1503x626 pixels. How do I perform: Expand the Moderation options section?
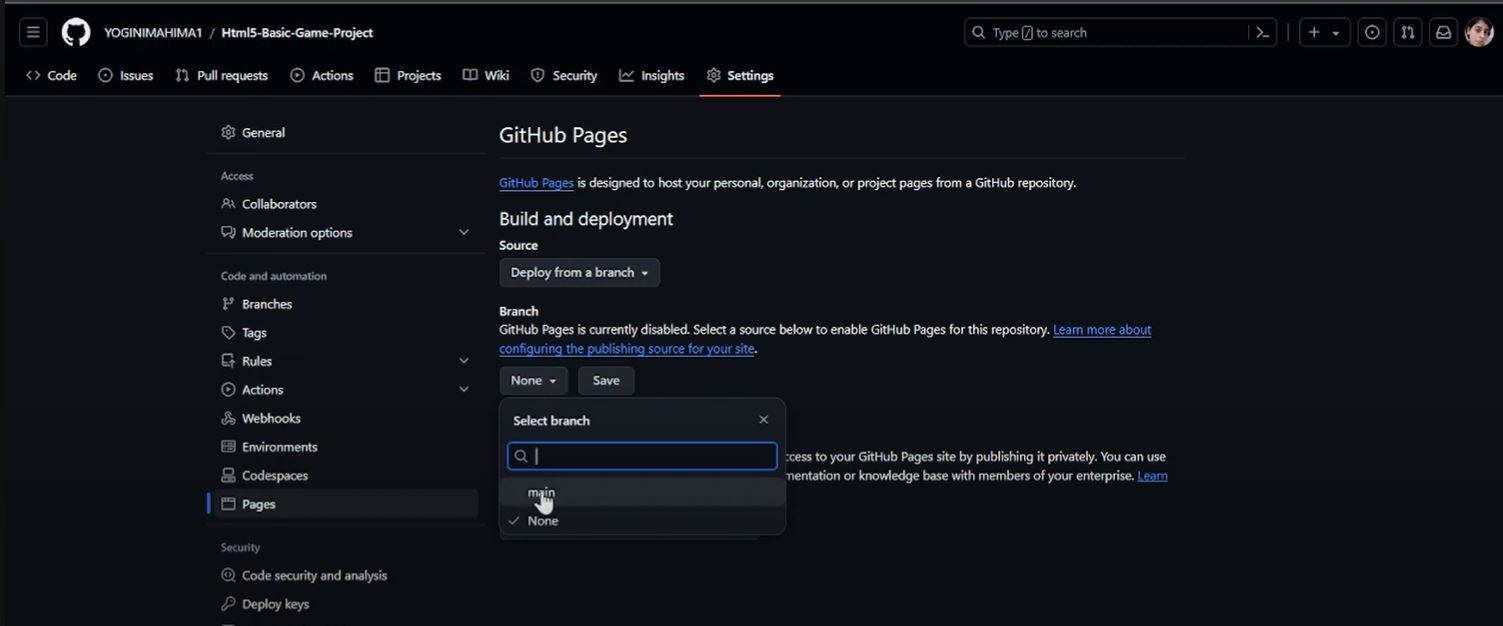[463, 233]
